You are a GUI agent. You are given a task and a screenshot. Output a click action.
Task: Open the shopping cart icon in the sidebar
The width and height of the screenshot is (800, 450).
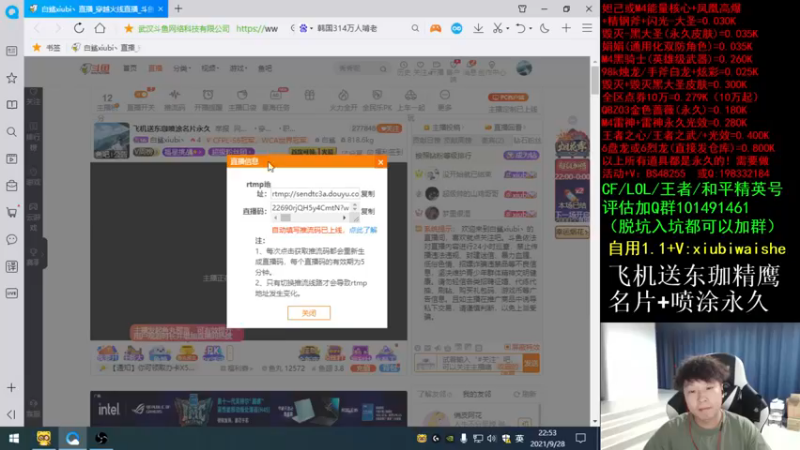point(12,212)
